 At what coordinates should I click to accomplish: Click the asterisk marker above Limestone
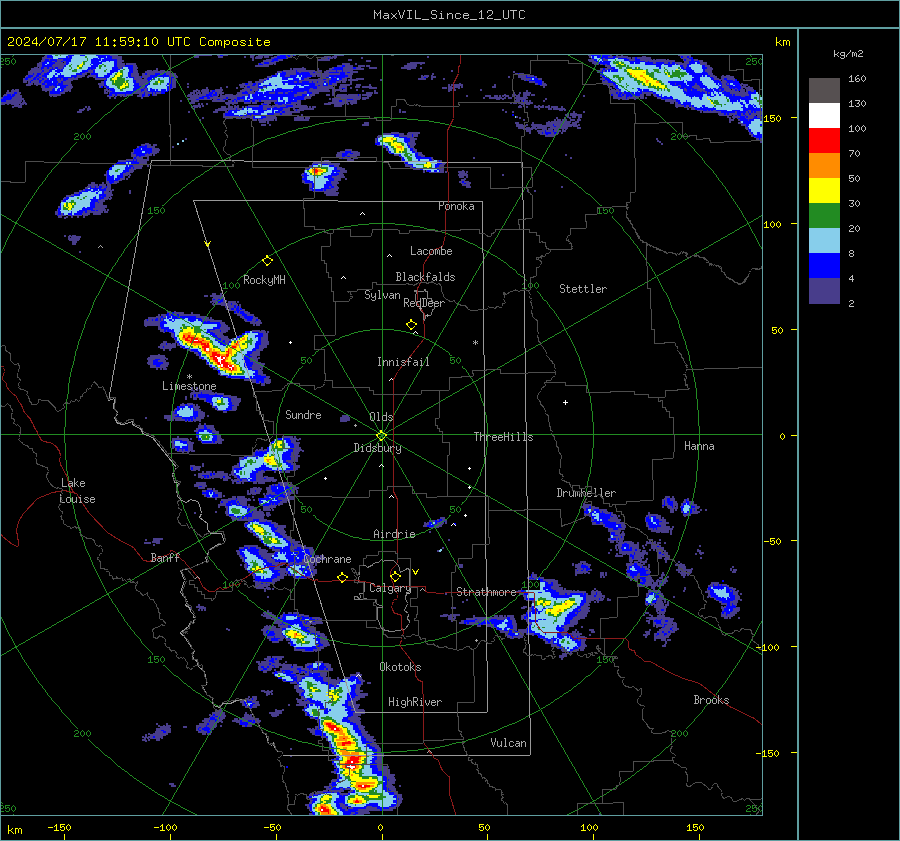pyautogui.click(x=189, y=377)
